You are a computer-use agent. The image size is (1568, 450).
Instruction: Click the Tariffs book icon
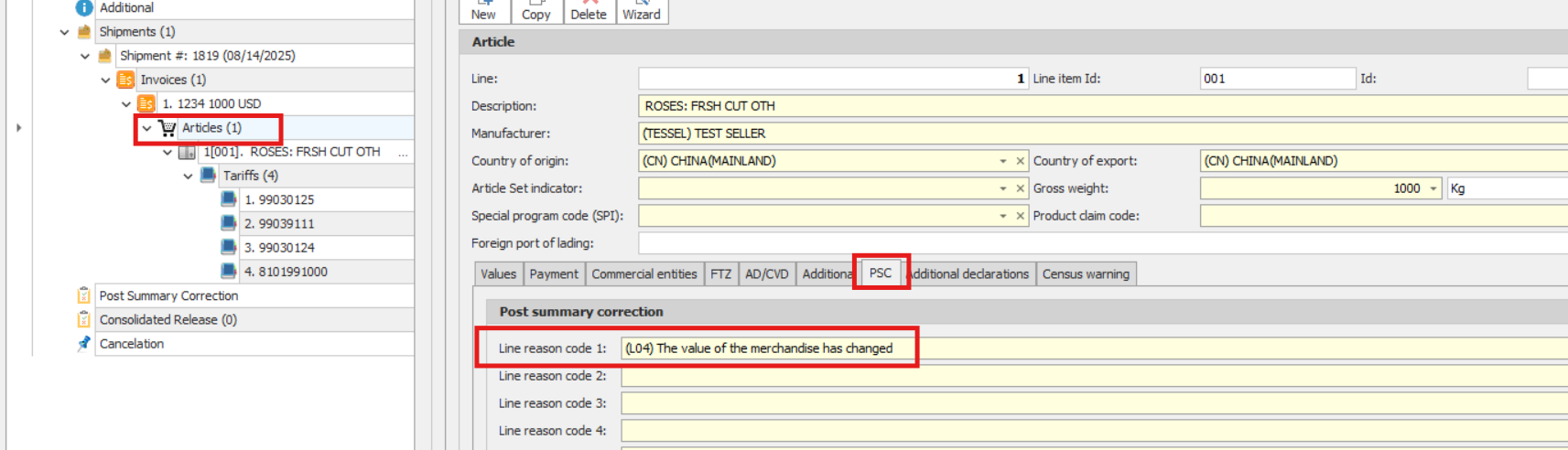click(209, 176)
